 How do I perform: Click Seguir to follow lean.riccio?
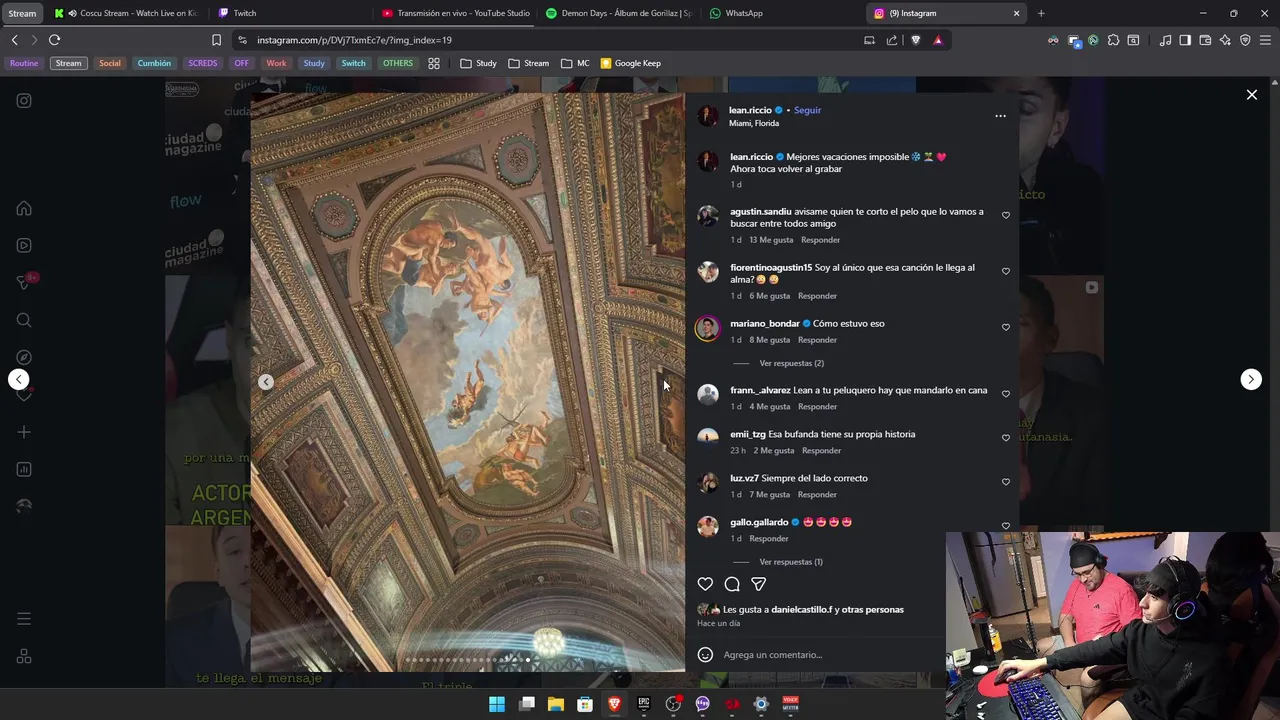pos(807,110)
